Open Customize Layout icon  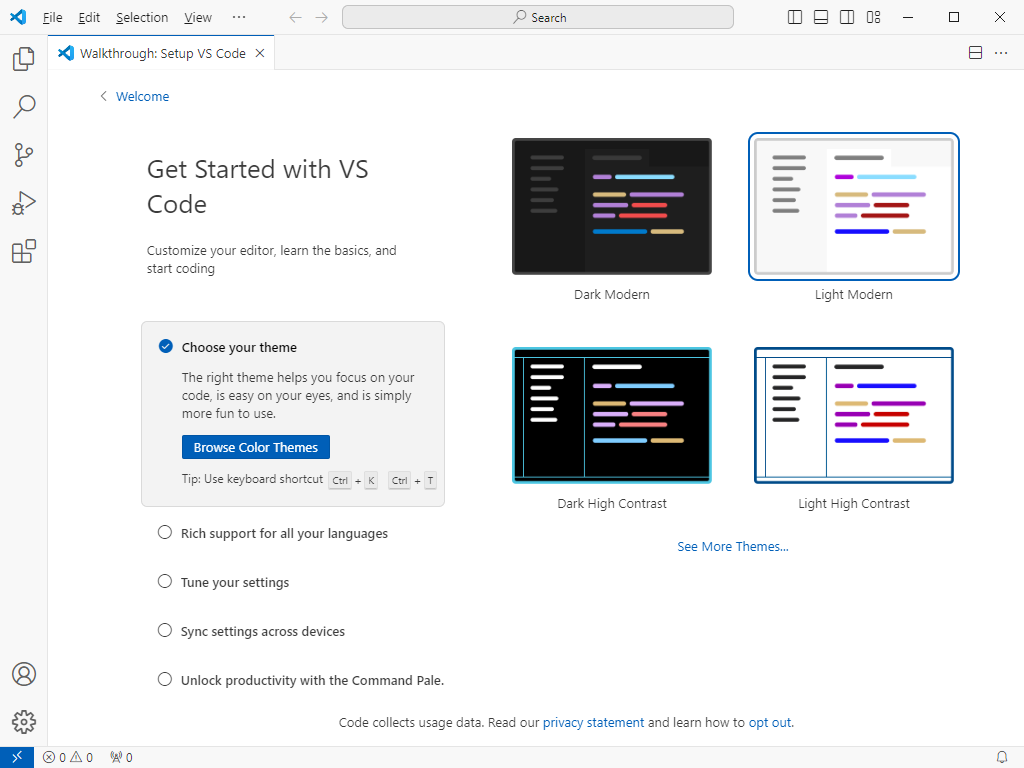pos(873,18)
